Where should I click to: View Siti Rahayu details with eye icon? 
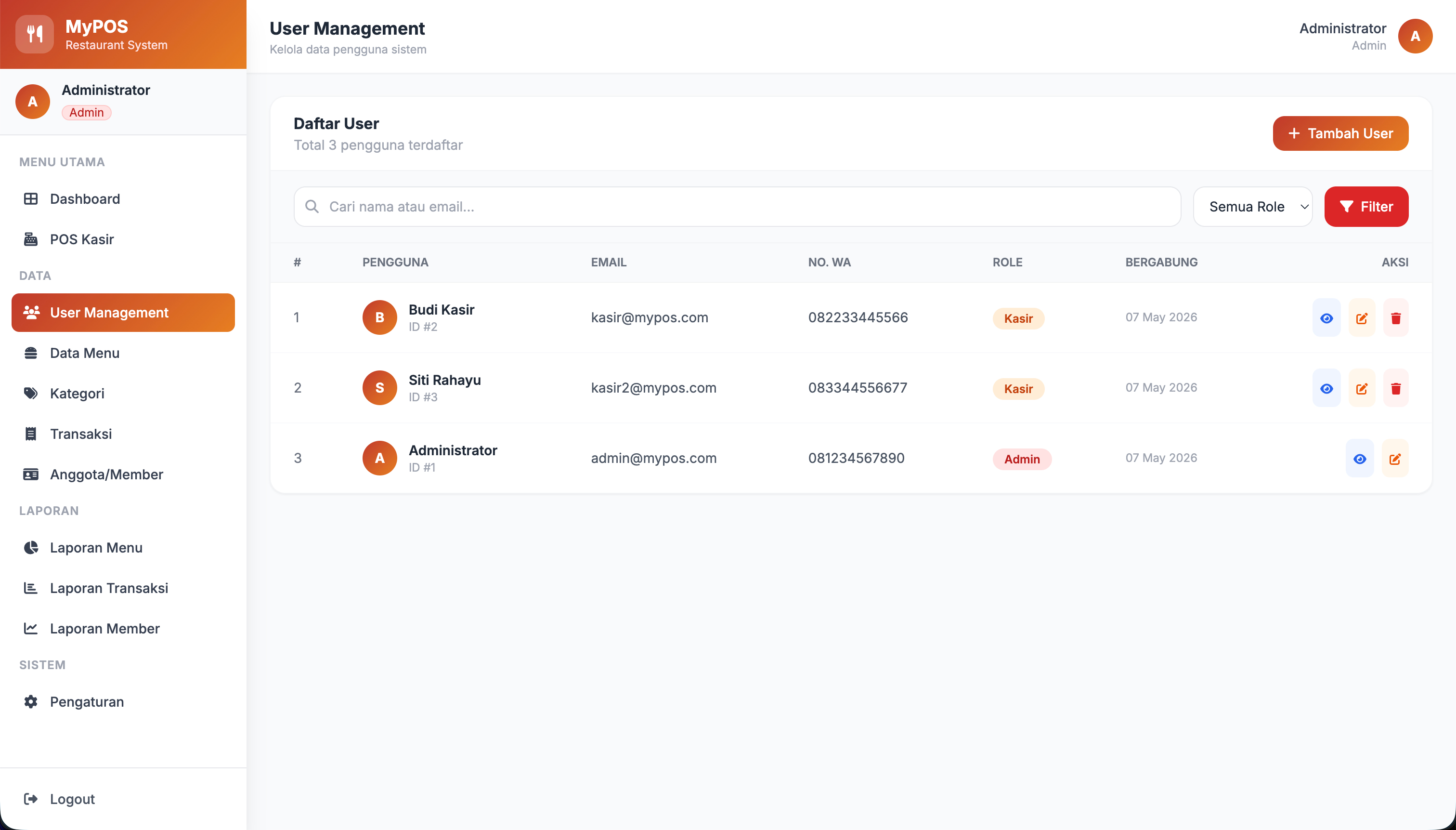(x=1326, y=388)
